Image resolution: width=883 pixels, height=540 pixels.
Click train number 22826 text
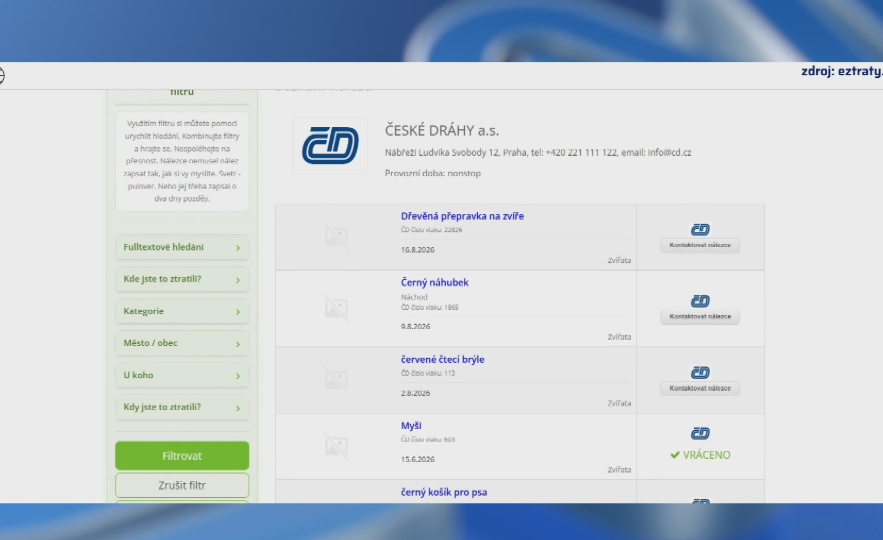[431, 230]
